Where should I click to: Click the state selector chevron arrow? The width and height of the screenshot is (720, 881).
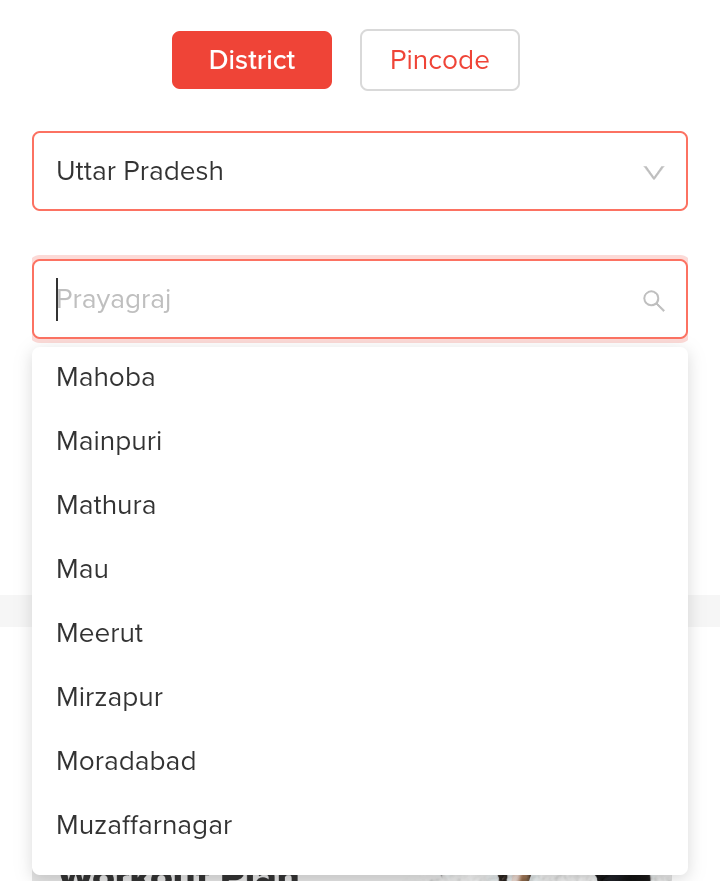point(654,172)
